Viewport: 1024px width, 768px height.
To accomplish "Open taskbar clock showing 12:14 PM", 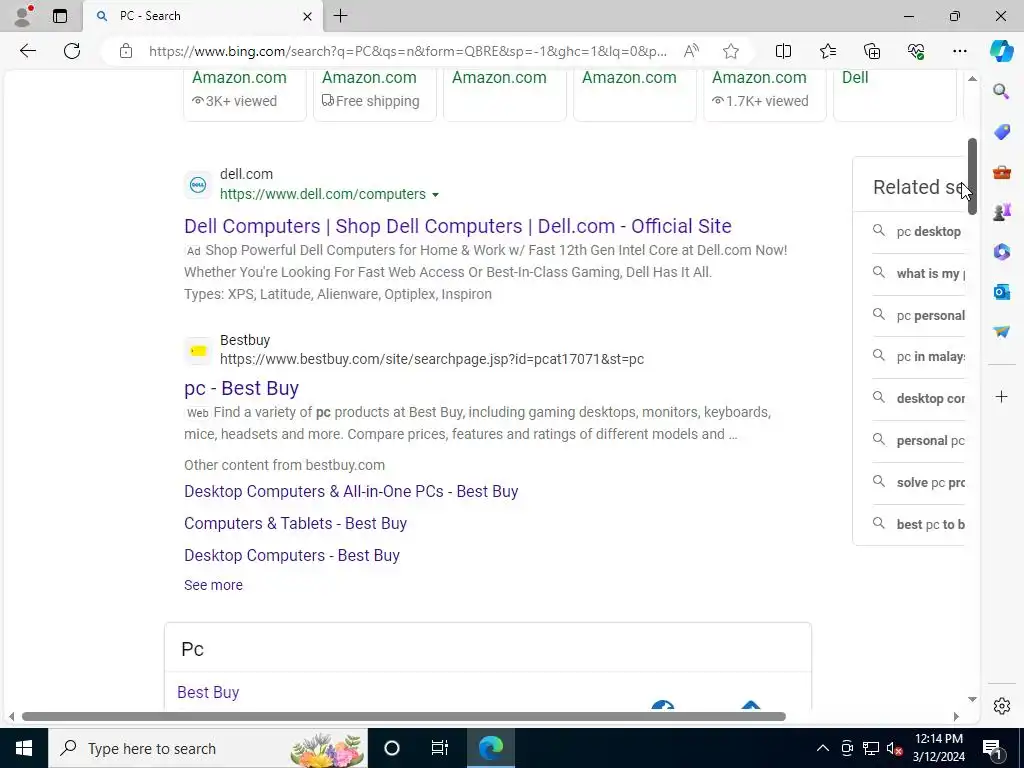I will click(938, 748).
